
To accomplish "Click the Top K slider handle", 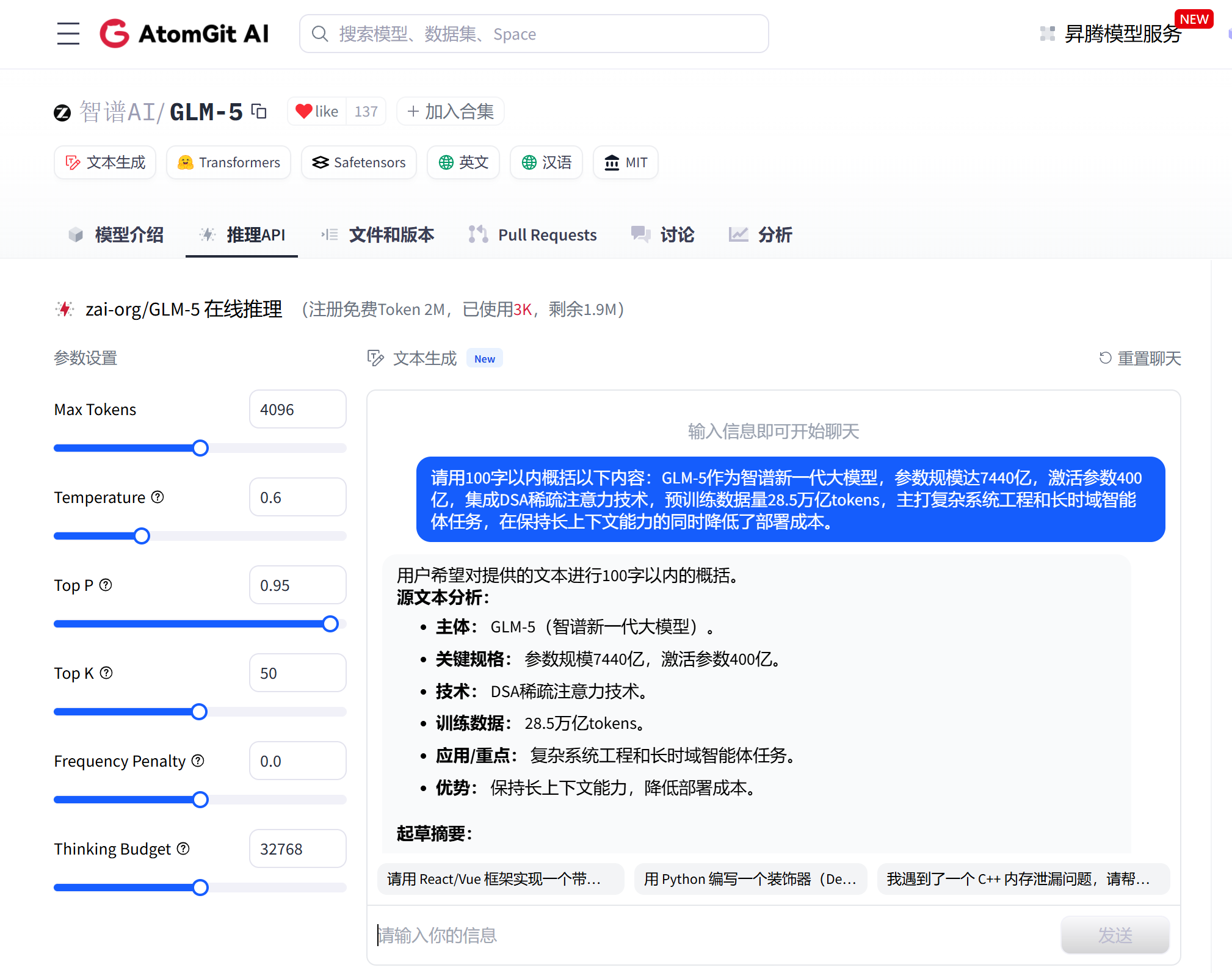I will point(199,712).
